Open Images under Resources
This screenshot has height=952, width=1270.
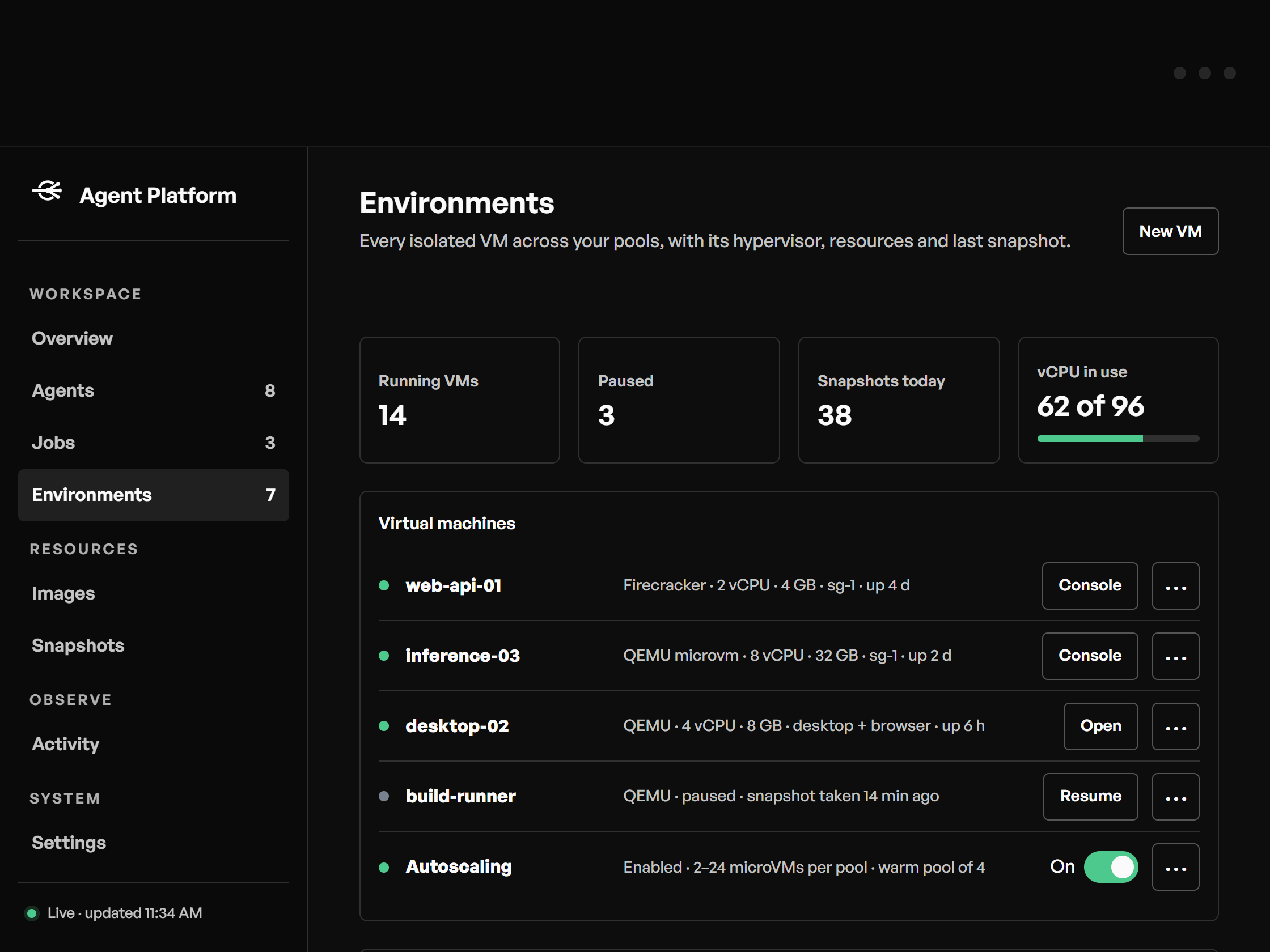[x=153, y=593]
